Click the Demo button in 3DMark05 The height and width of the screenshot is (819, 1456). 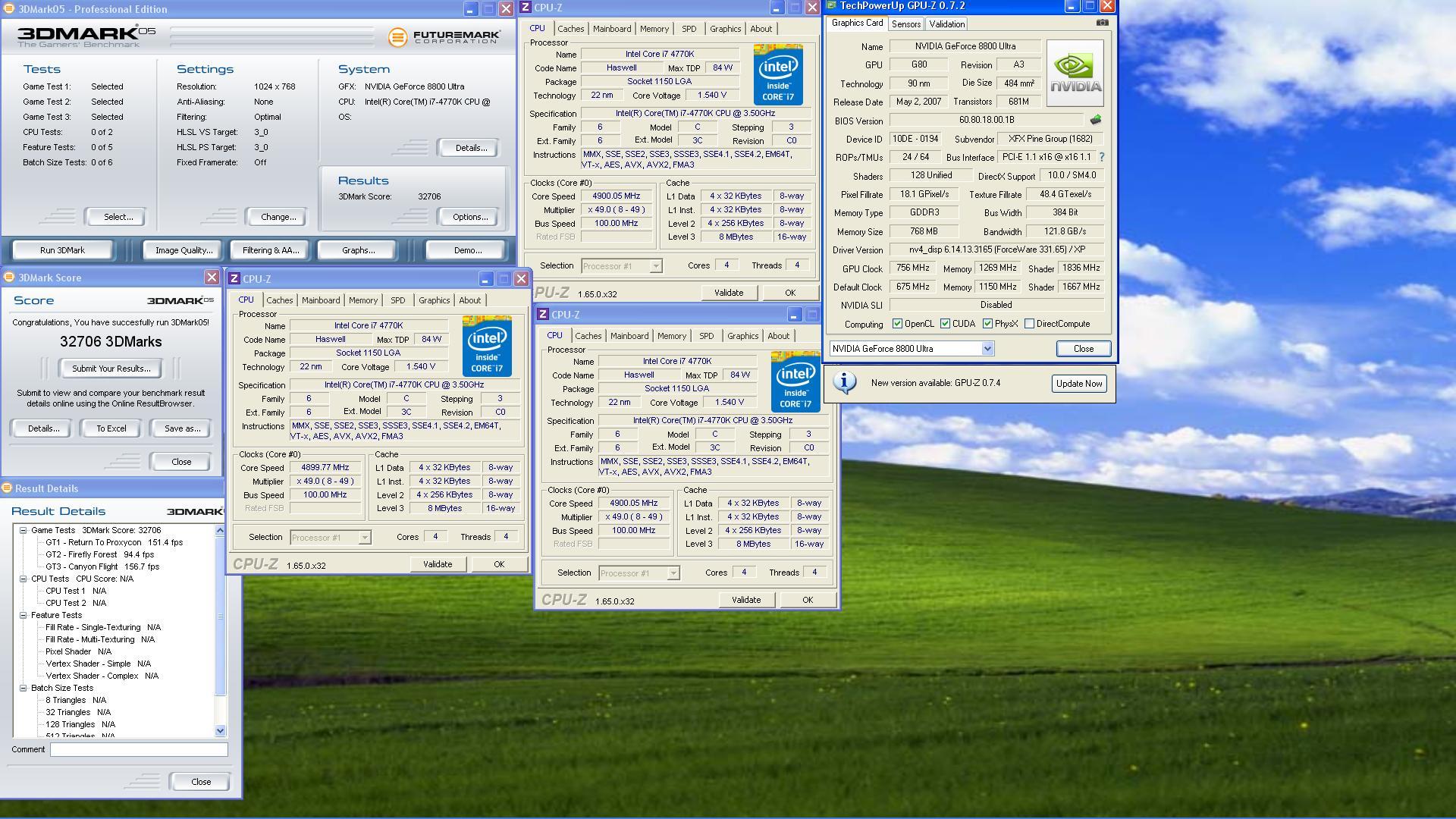tap(467, 250)
